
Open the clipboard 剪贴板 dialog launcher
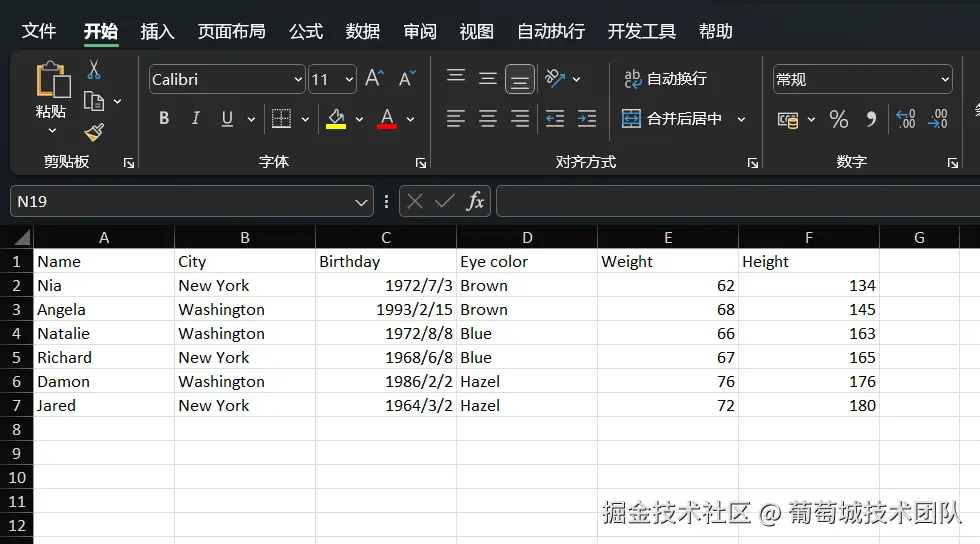[129, 163]
